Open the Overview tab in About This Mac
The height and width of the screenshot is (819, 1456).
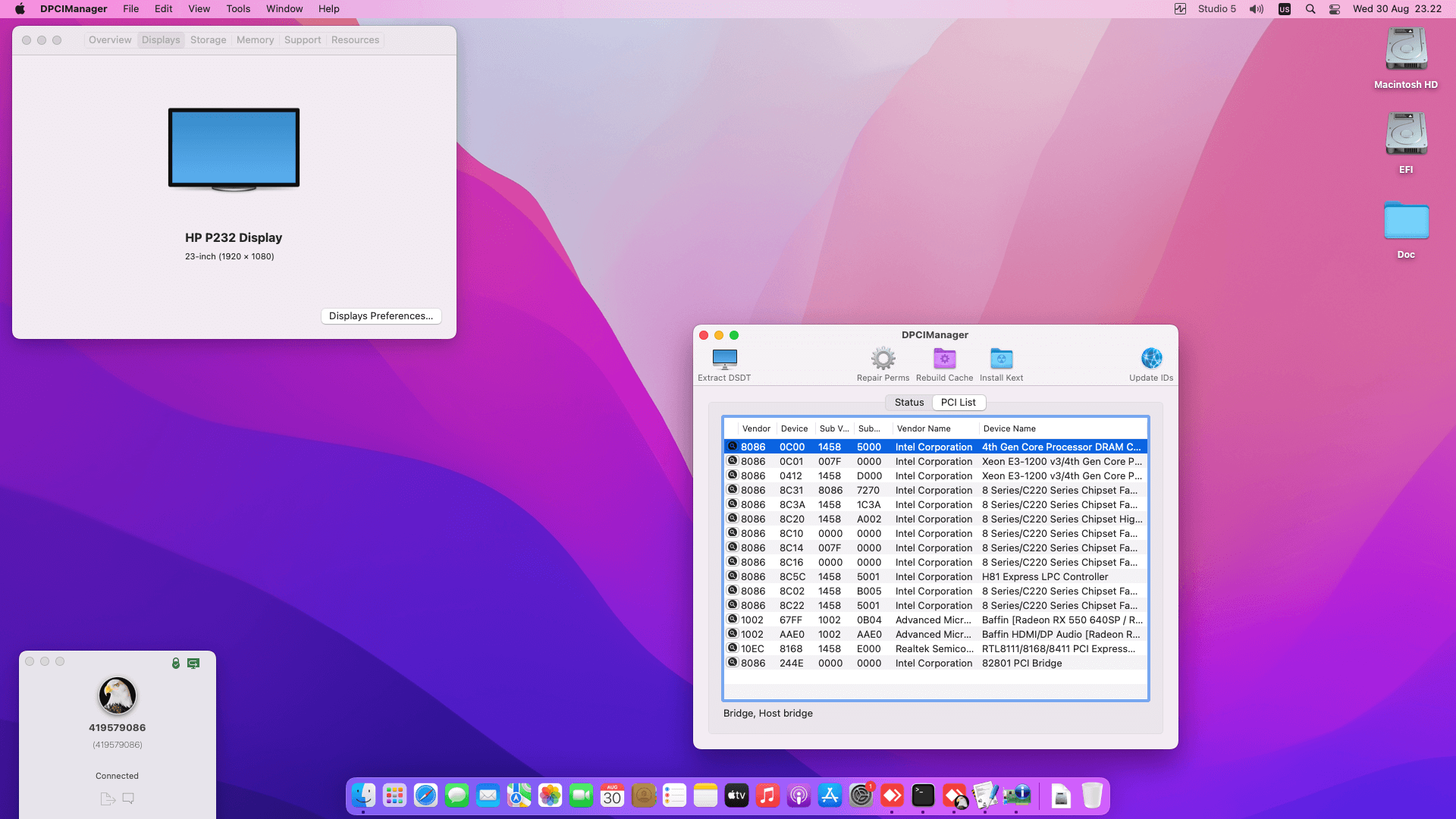[110, 40]
